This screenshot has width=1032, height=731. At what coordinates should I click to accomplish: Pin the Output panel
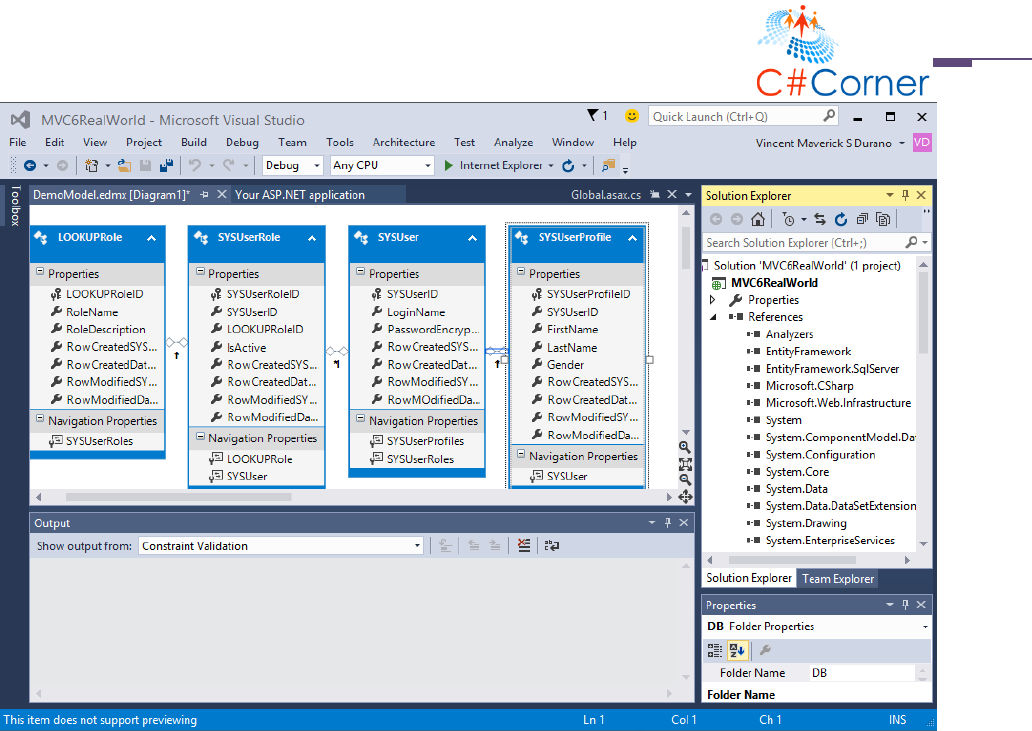coord(667,522)
